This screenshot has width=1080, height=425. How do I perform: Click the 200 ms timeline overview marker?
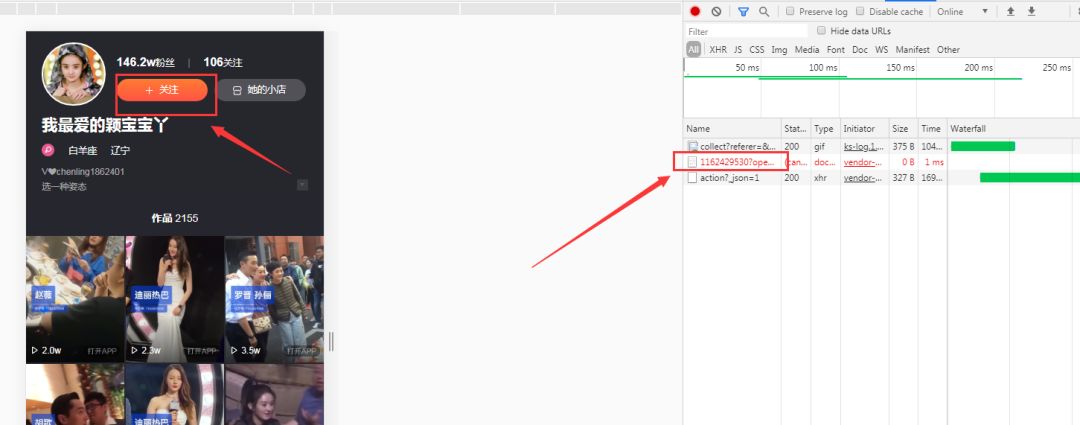(979, 68)
